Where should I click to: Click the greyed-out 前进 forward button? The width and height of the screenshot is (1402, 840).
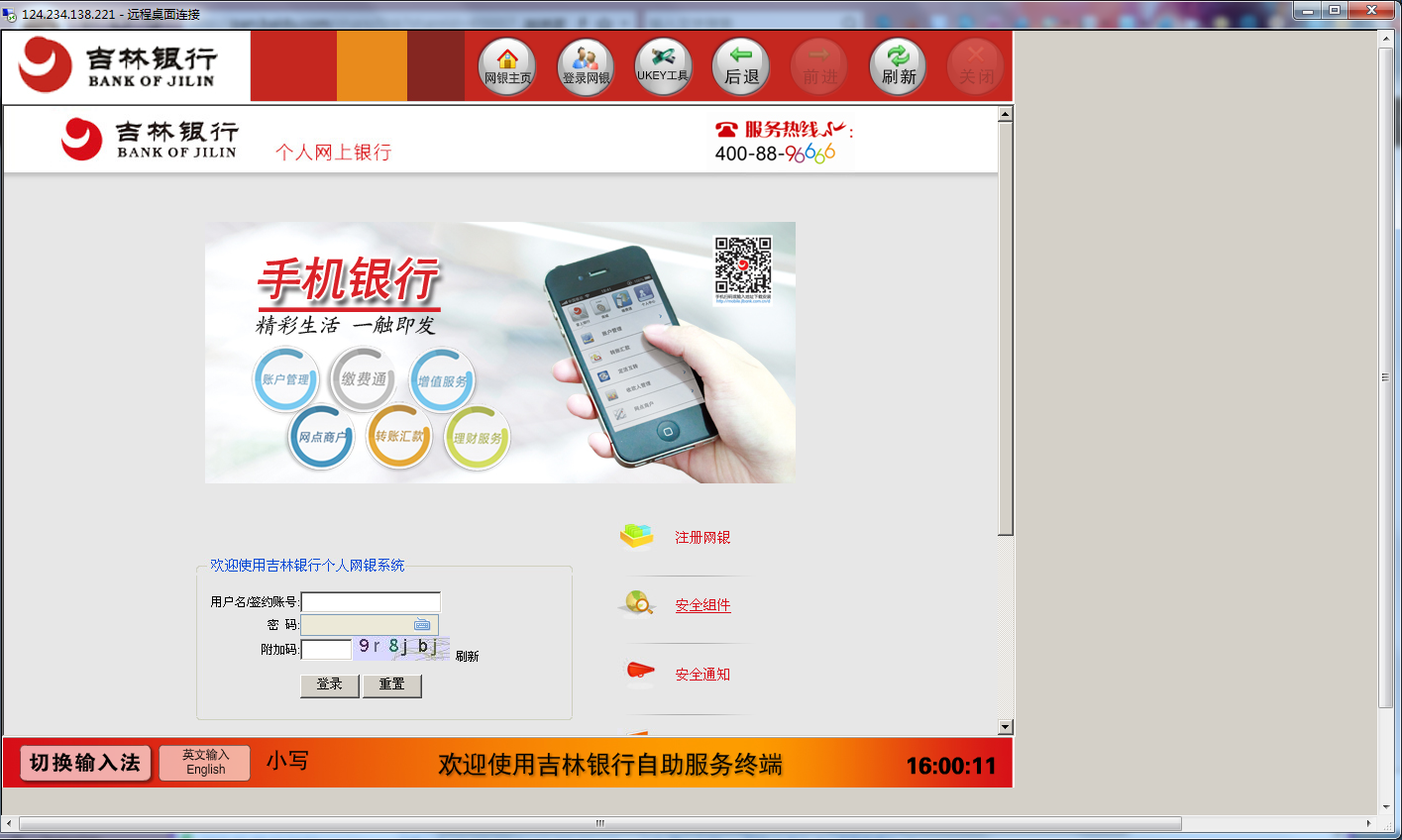pyautogui.click(x=819, y=66)
